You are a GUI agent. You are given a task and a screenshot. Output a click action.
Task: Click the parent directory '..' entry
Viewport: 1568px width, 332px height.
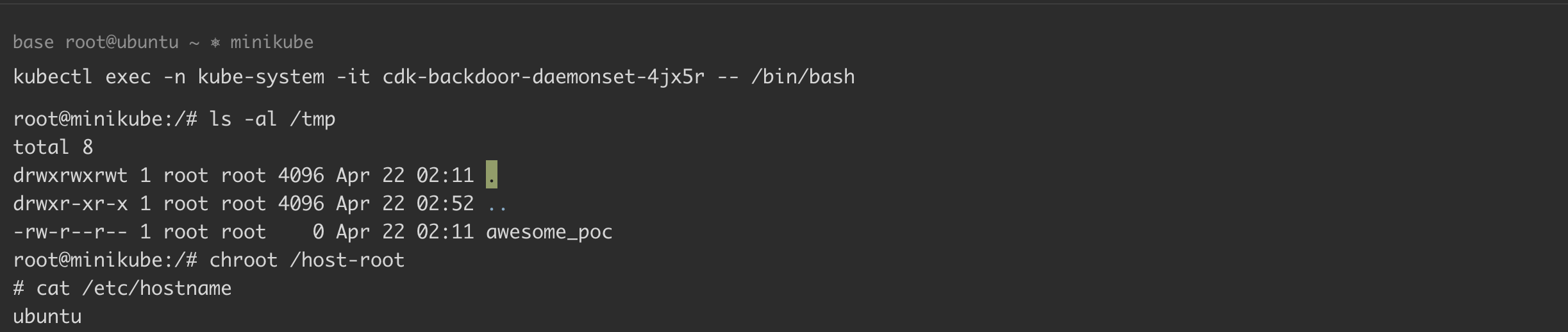click(497, 204)
